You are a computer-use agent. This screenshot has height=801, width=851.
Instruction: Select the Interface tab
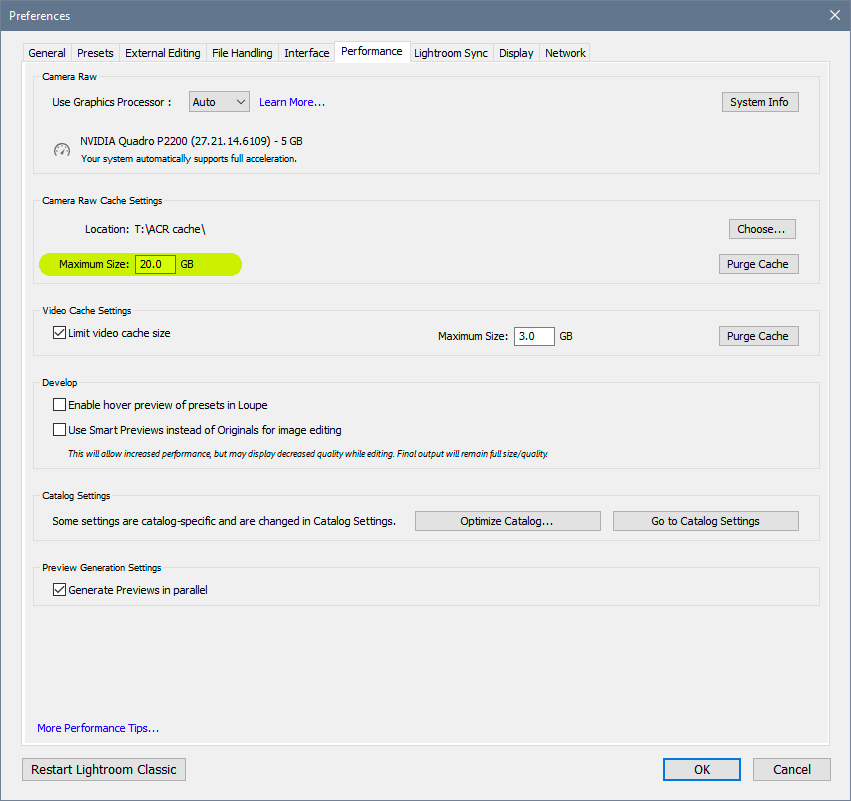point(306,52)
